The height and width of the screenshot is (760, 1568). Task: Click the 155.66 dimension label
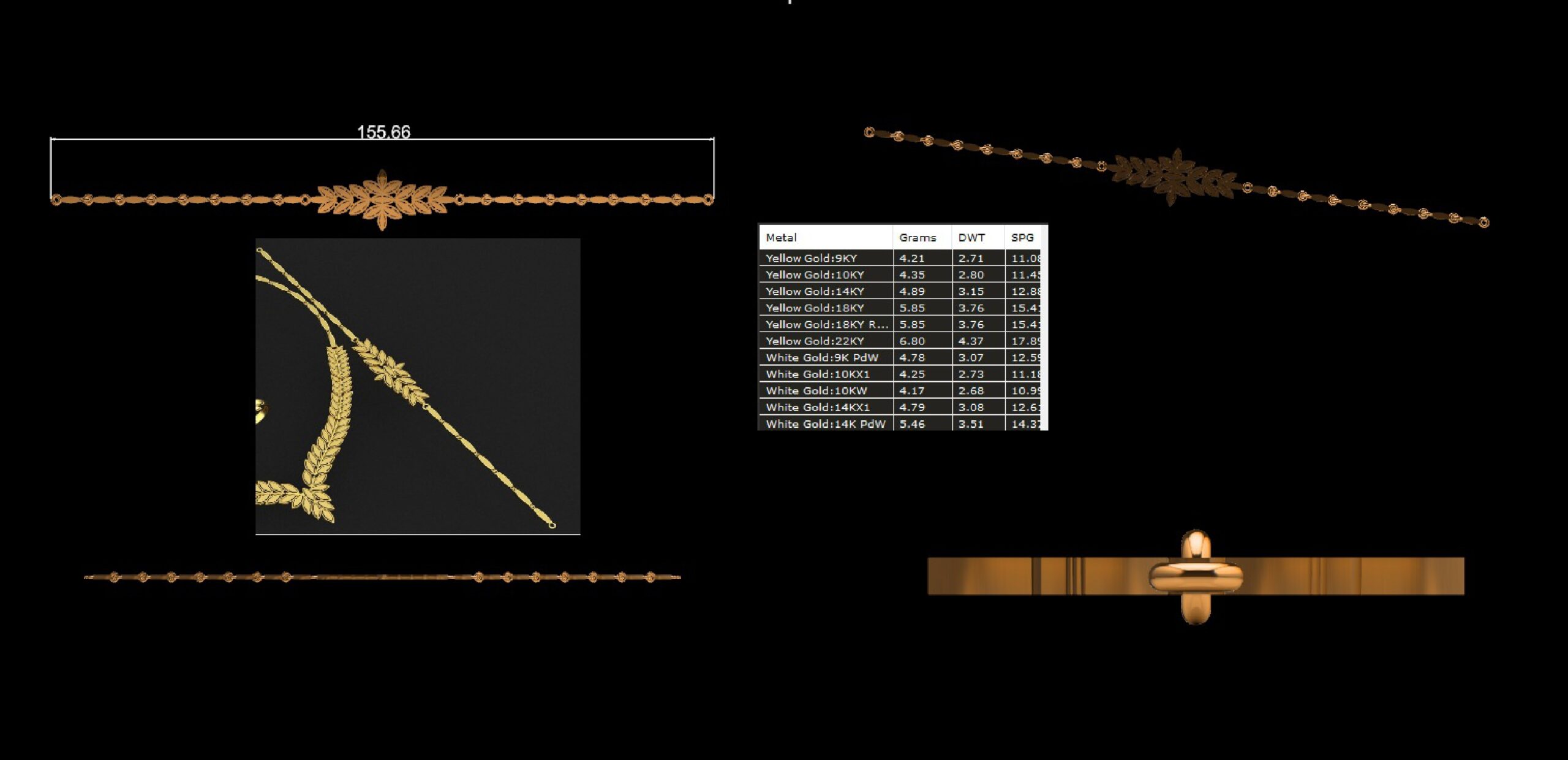pyautogui.click(x=383, y=132)
